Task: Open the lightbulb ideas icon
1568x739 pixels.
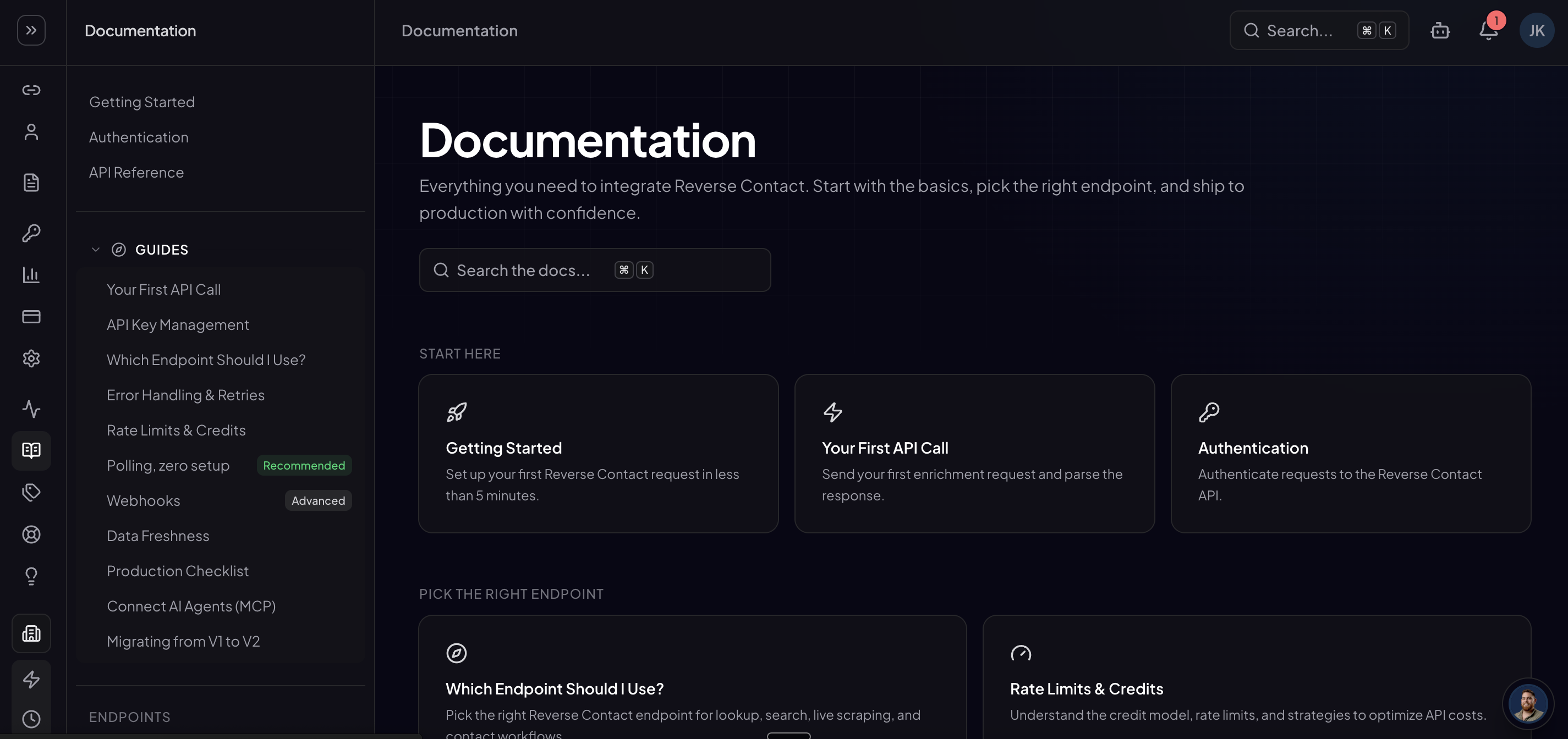Action: coord(31,576)
